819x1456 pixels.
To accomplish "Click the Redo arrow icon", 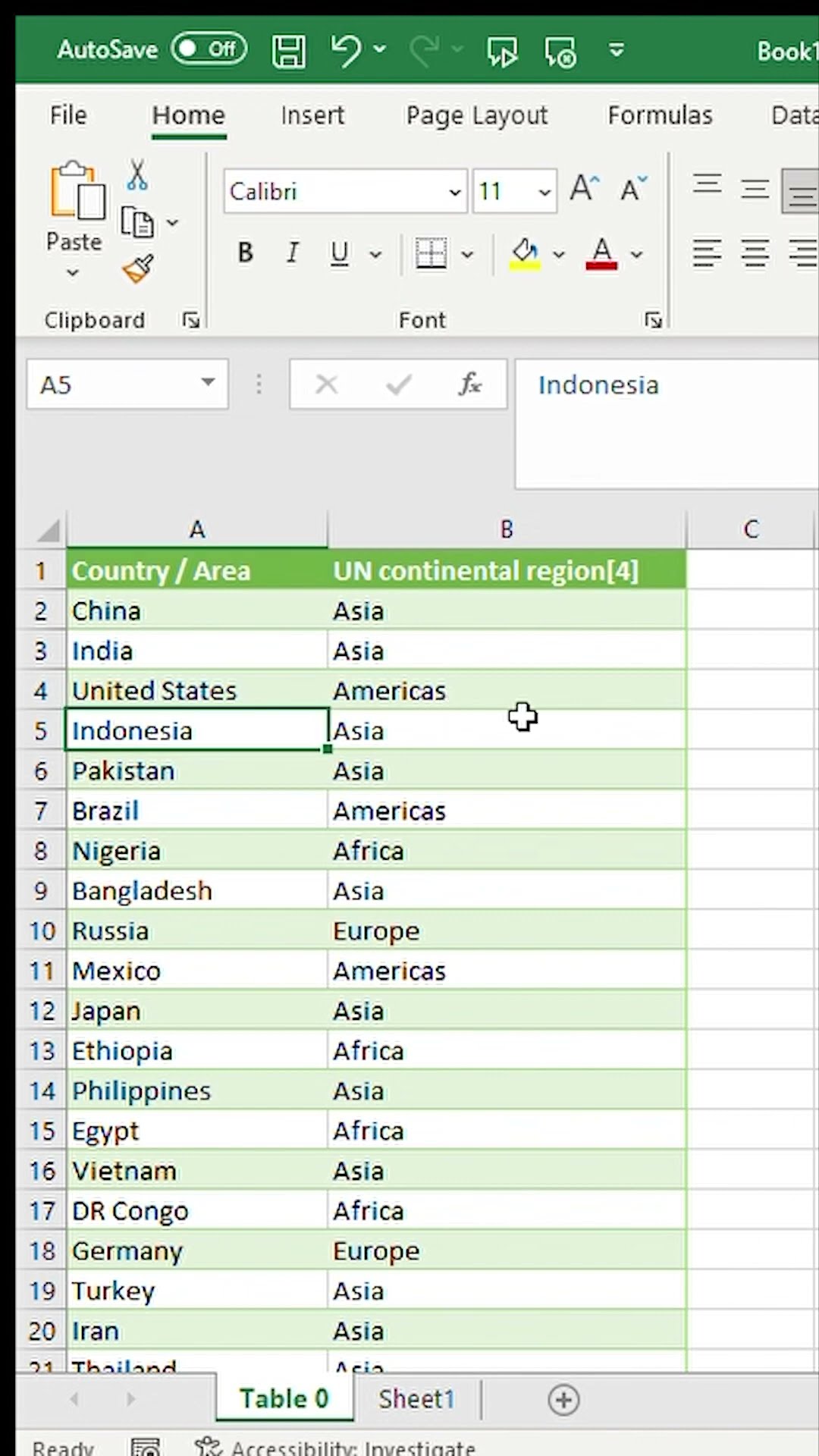I will coord(424,50).
